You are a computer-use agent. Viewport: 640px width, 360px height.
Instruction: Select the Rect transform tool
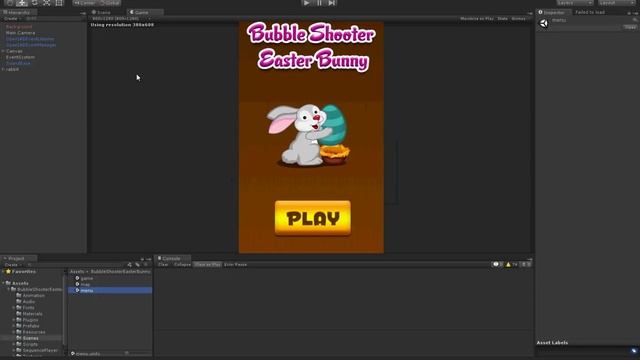coord(59,2)
